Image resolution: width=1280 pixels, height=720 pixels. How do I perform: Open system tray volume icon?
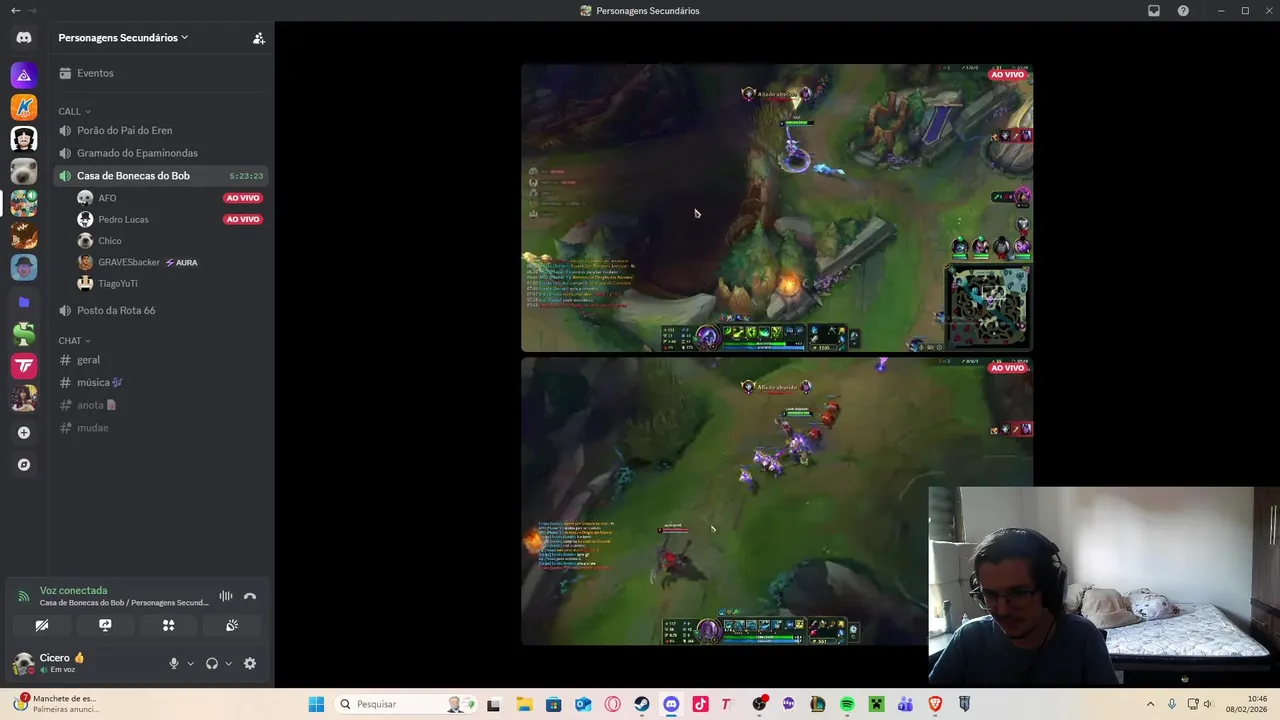pos(1208,704)
